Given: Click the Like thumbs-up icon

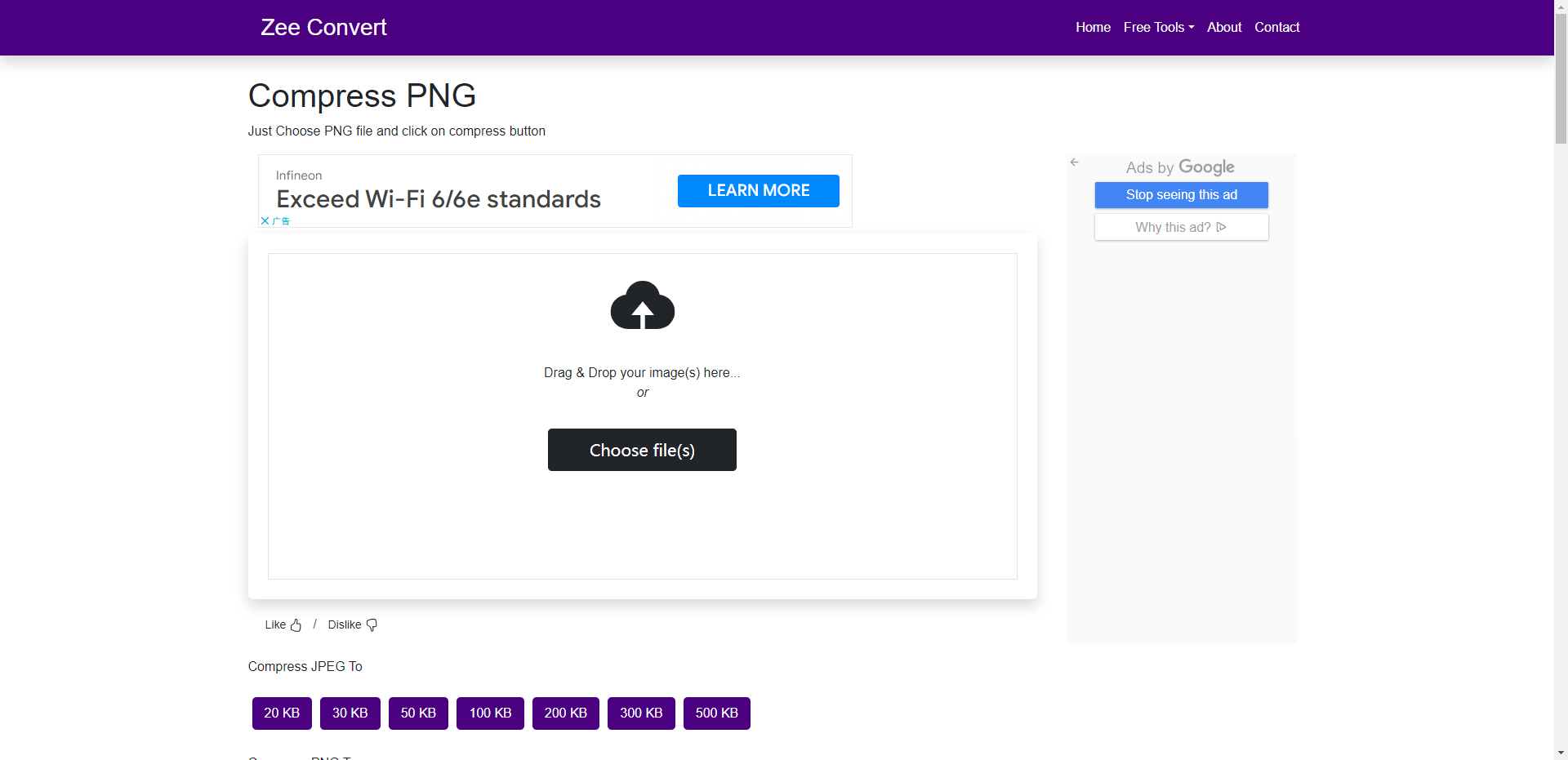Looking at the screenshot, I should pos(296,625).
